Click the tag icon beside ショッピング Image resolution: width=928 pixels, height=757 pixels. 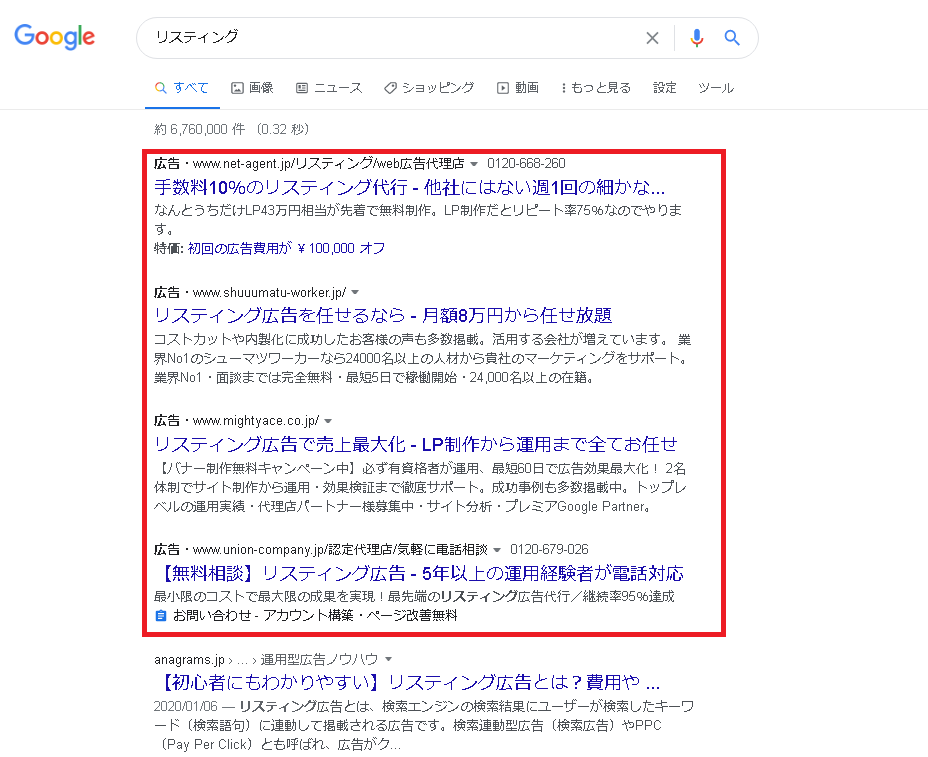[390, 88]
